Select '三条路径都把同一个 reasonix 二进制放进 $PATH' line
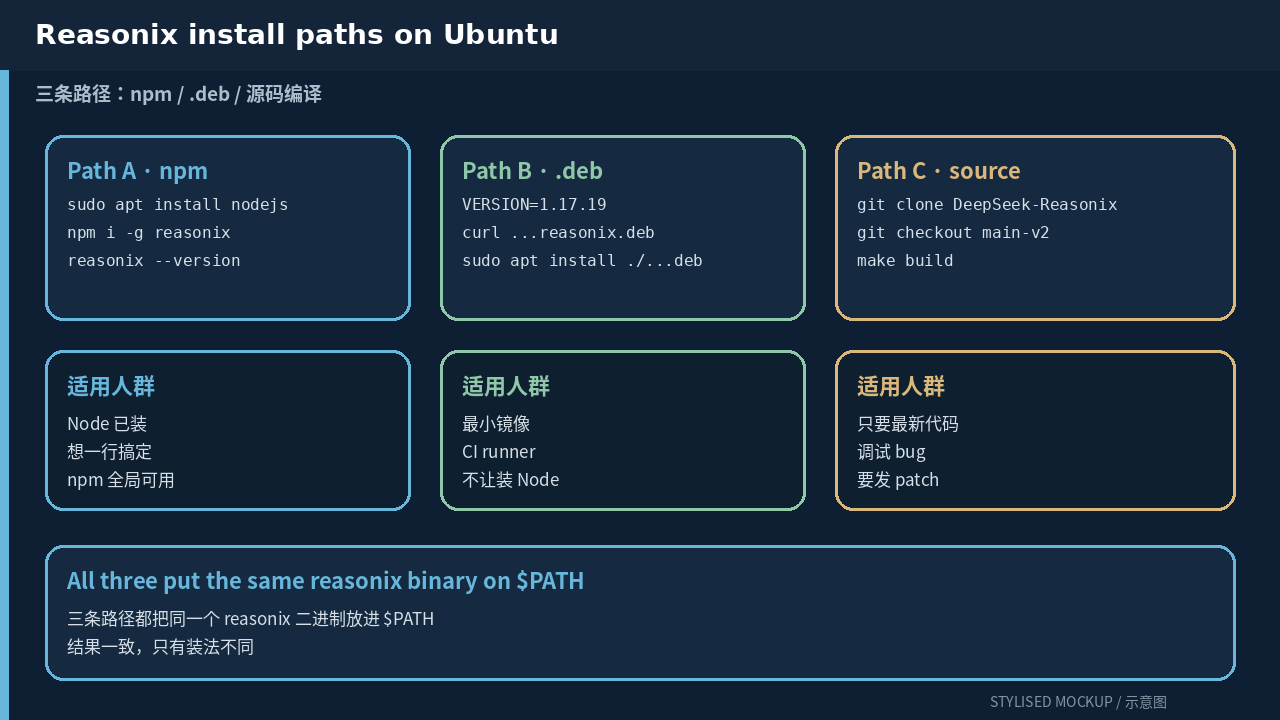The height and width of the screenshot is (720, 1280). point(251,619)
